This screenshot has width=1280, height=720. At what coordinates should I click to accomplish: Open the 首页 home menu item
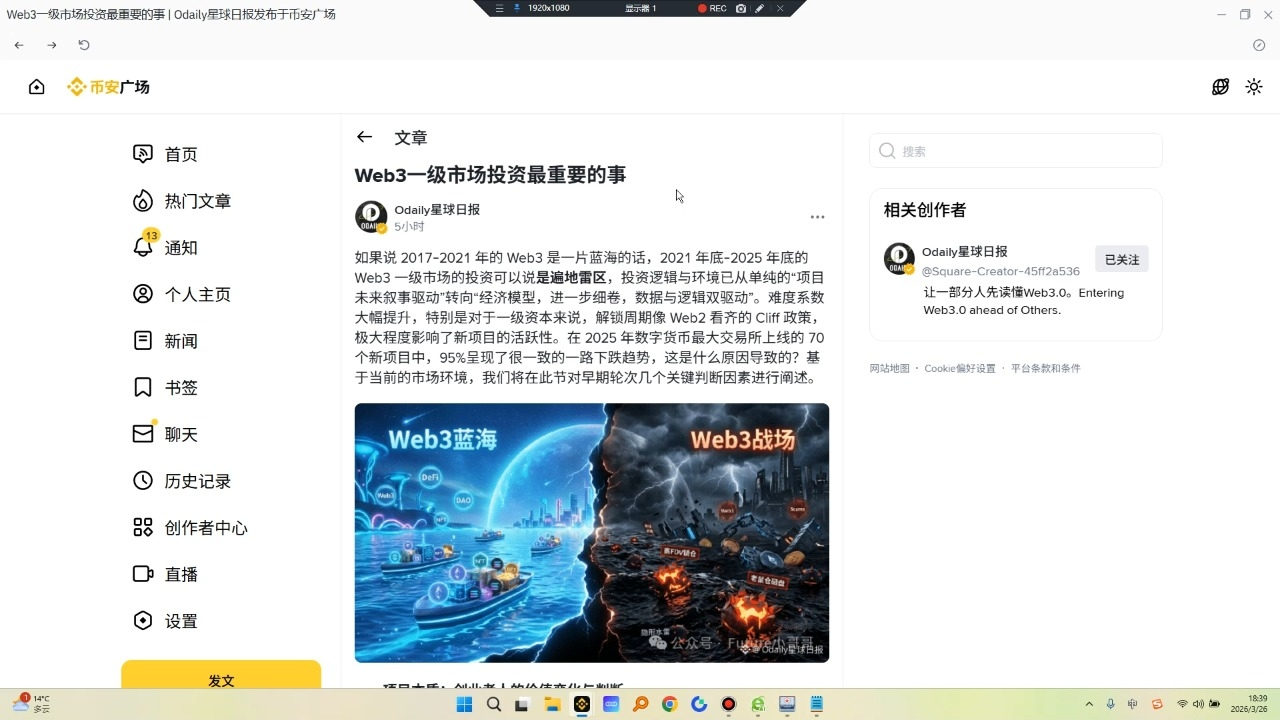pos(181,153)
